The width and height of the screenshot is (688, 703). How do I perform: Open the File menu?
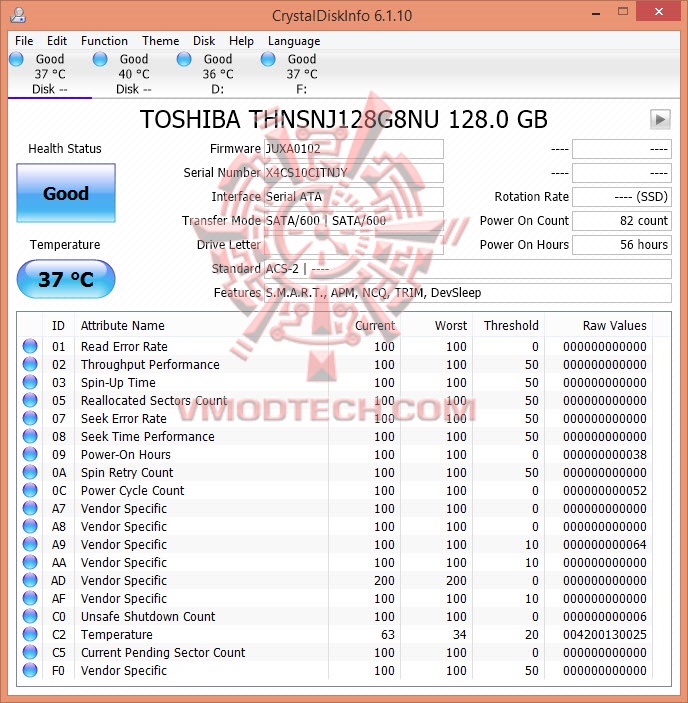click(24, 41)
